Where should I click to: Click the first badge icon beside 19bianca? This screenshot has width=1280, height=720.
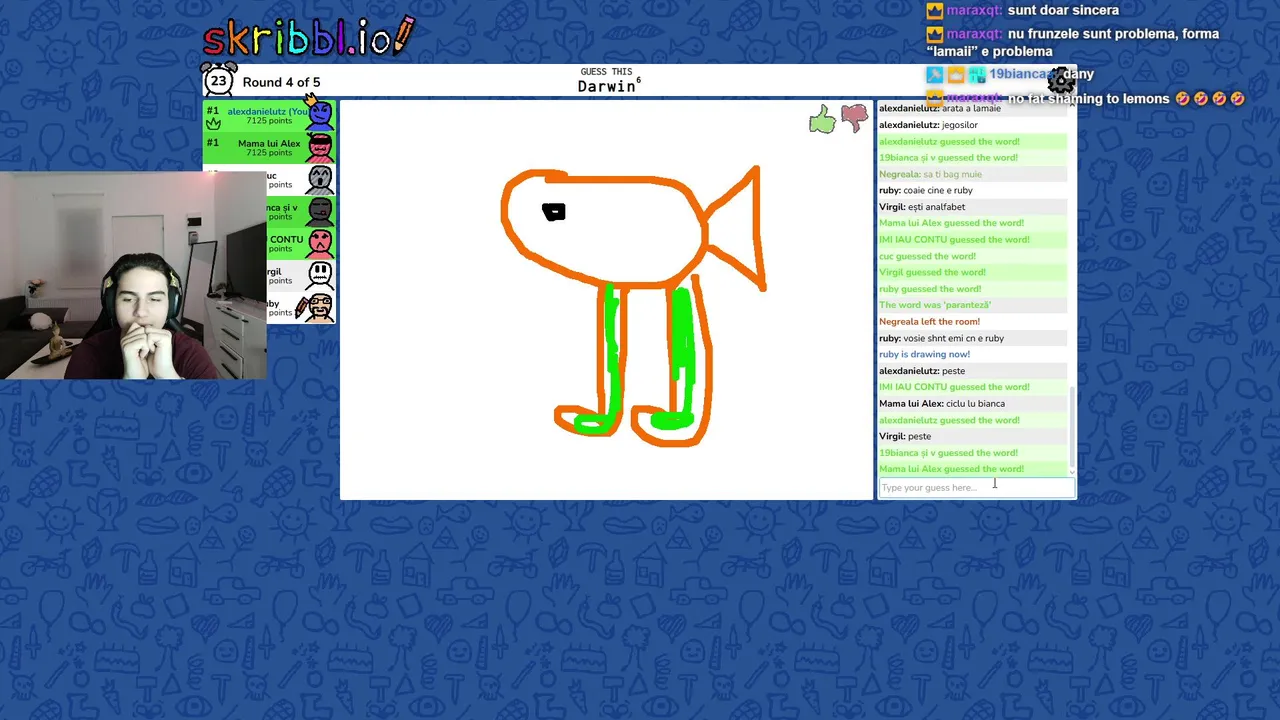(934, 75)
